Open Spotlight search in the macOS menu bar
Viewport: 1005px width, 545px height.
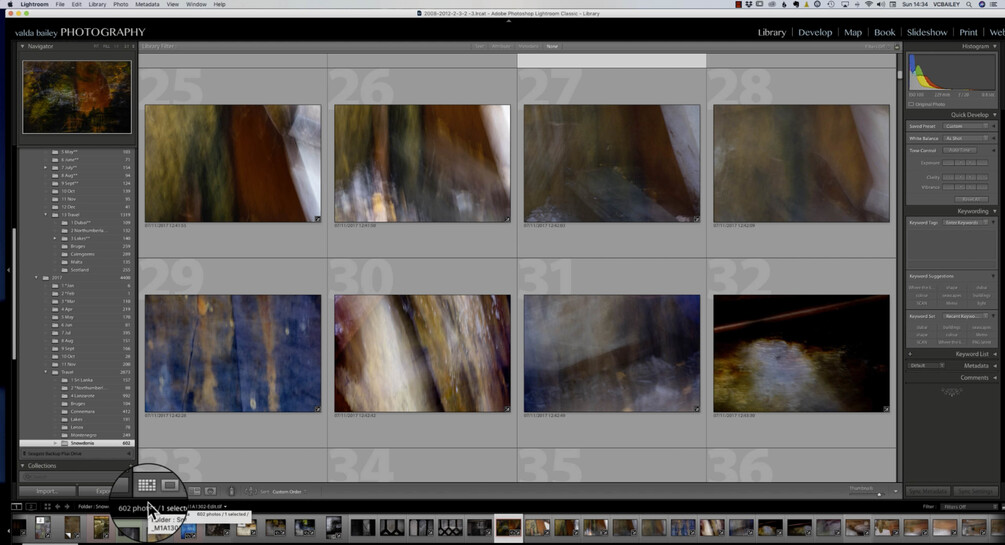point(968,4)
